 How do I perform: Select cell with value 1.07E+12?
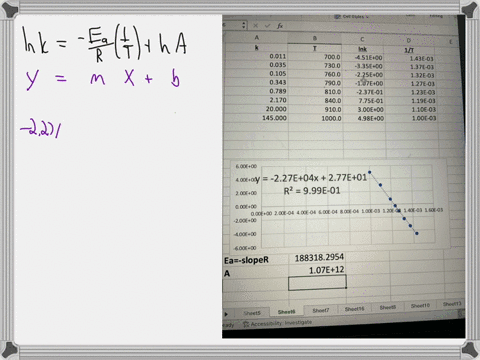(326, 270)
